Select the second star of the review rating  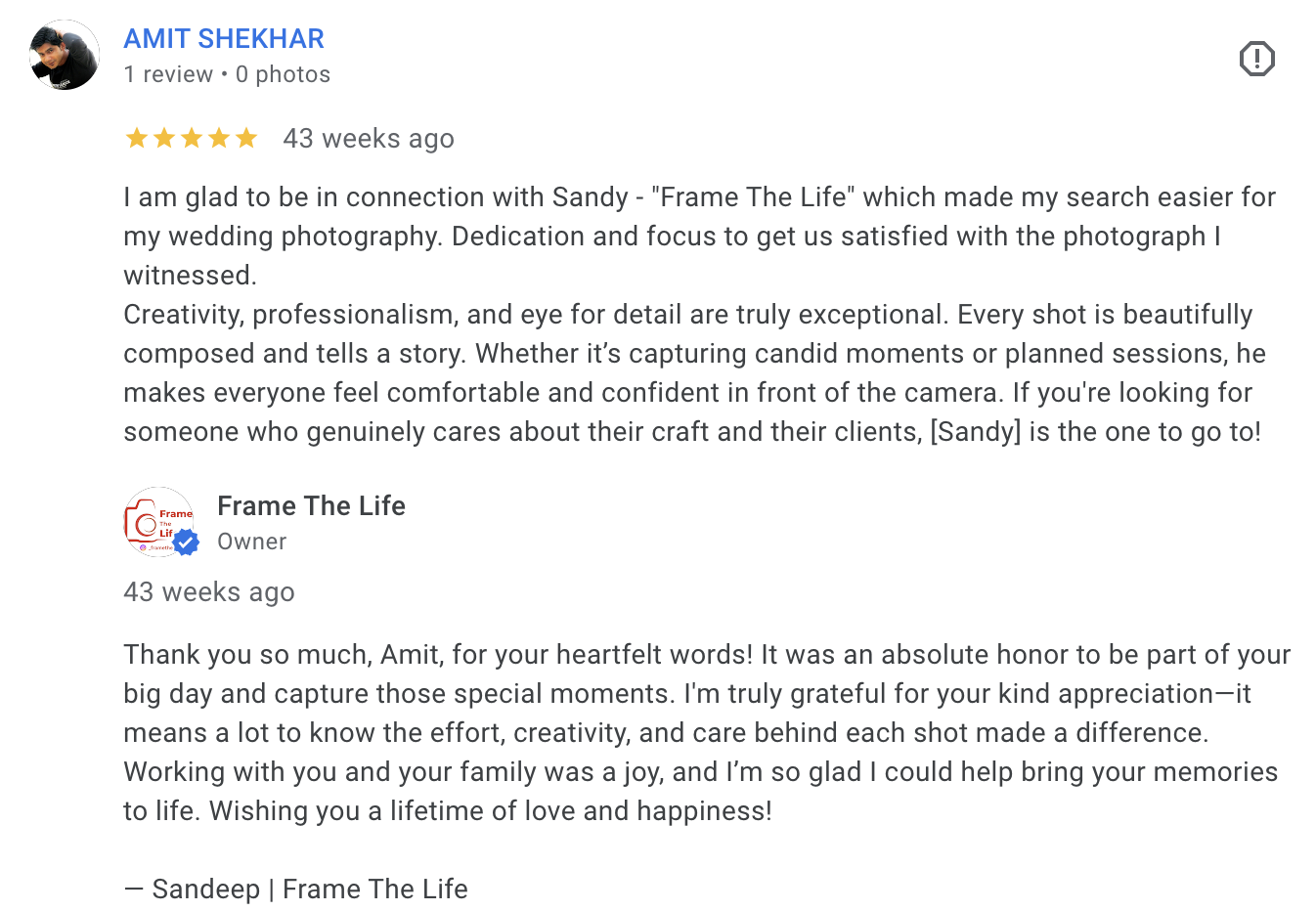point(163,138)
